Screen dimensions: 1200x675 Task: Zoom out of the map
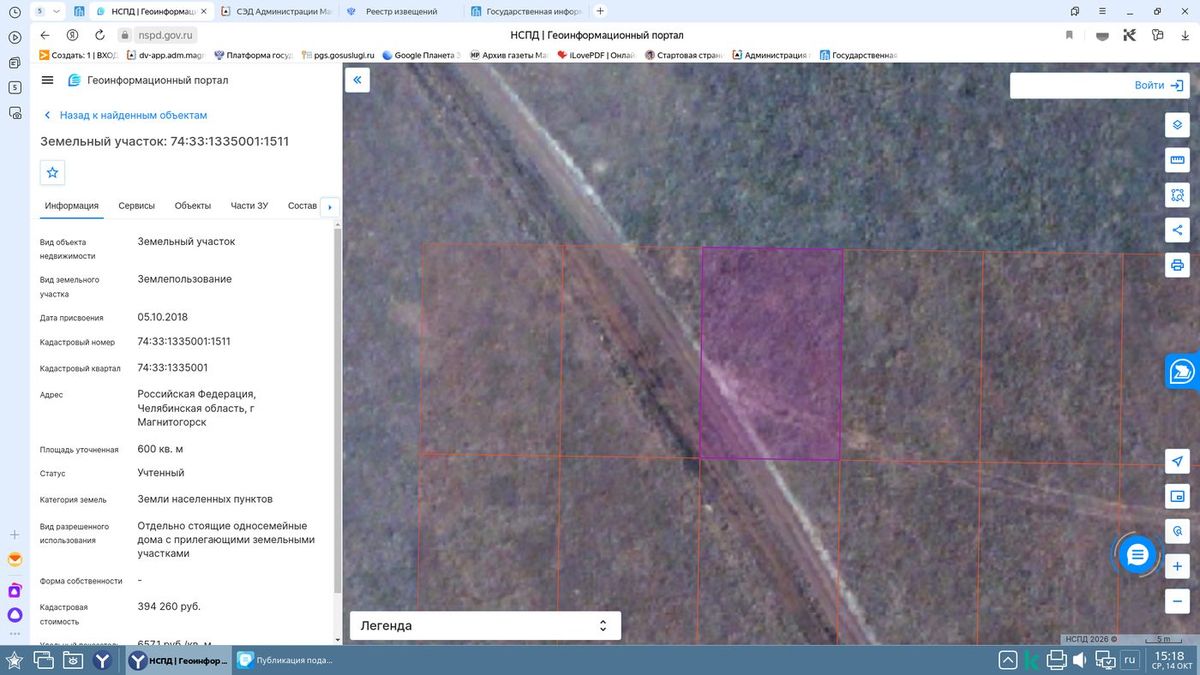(x=1177, y=601)
